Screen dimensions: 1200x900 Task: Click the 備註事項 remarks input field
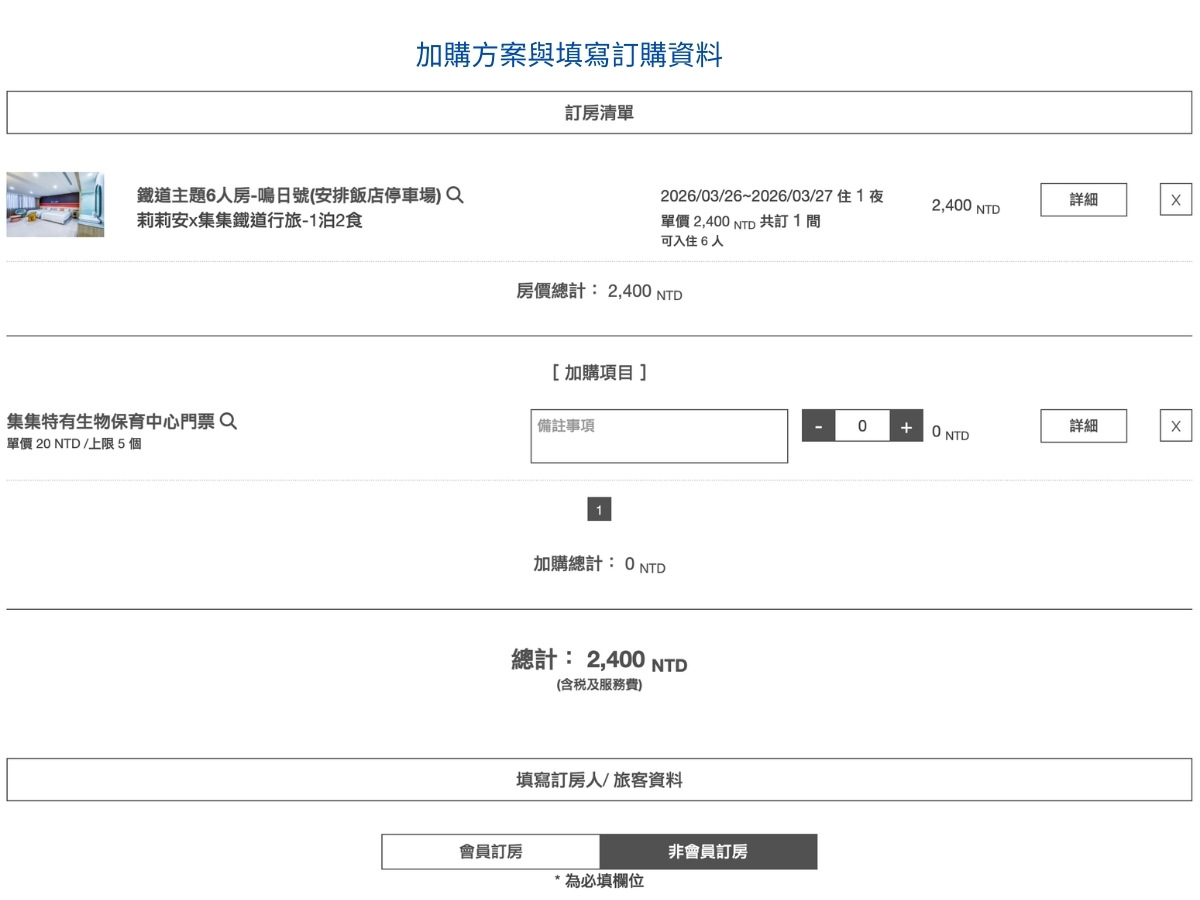click(659, 435)
